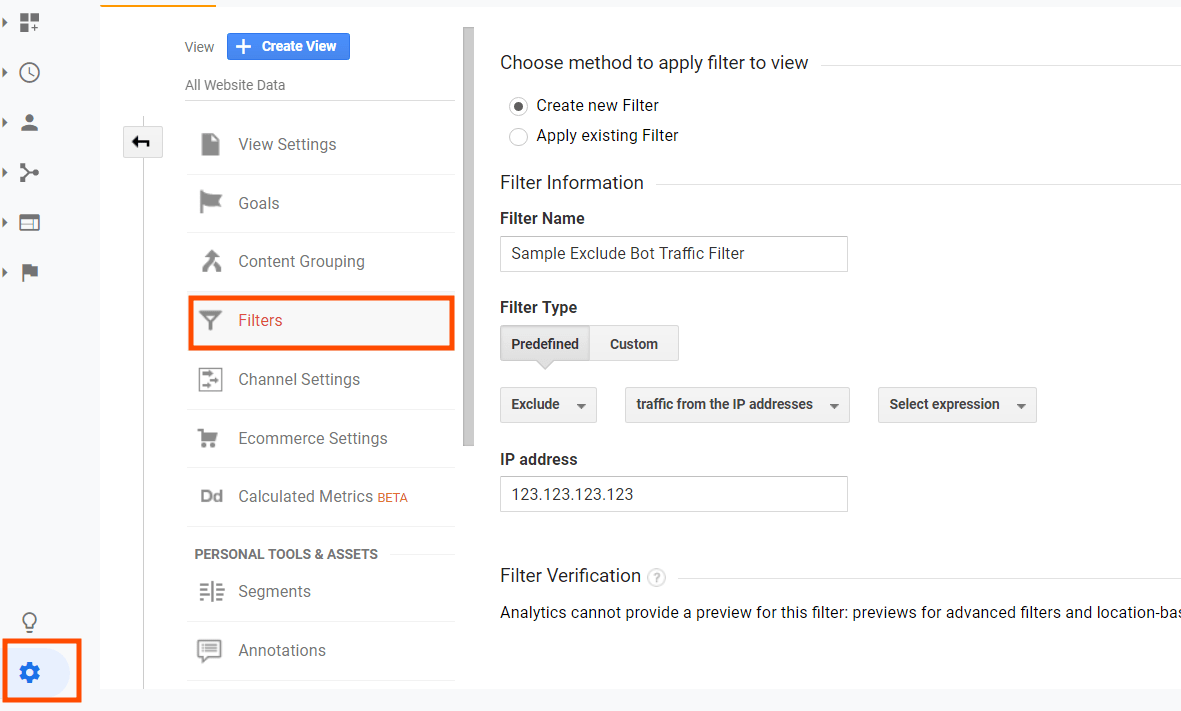Viewport: 1181px width, 711px height.
Task: Open Filter Verification help tooltip
Action: tap(656, 577)
